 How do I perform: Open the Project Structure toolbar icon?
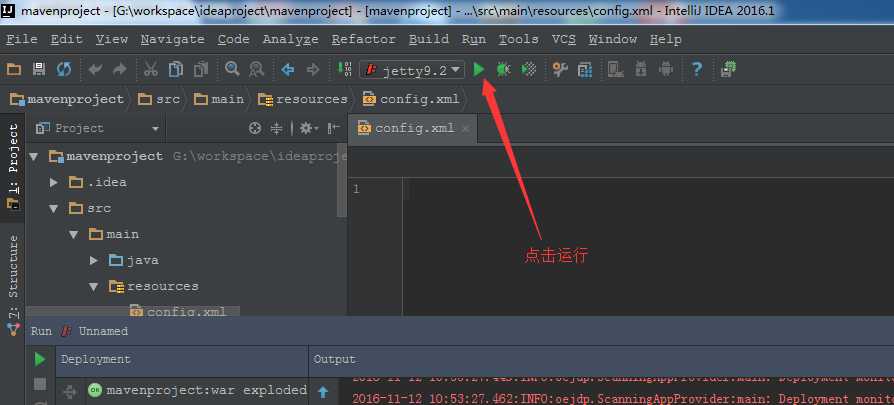click(x=585, y=70)
